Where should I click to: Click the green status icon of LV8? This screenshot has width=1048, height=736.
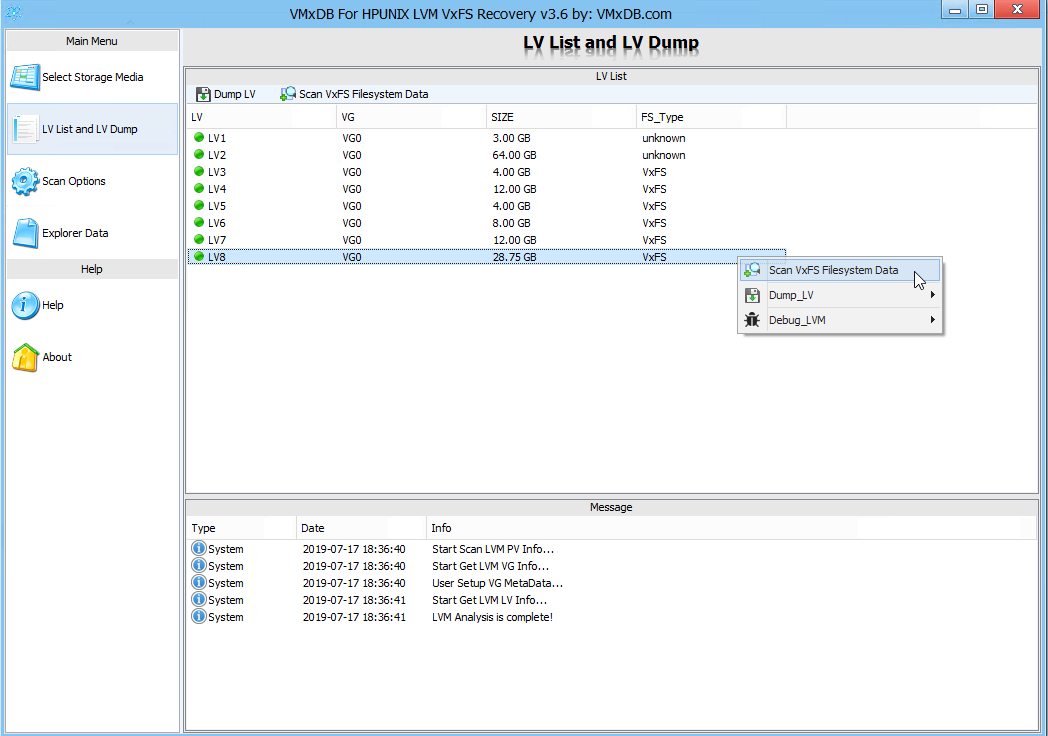[199, 257]
